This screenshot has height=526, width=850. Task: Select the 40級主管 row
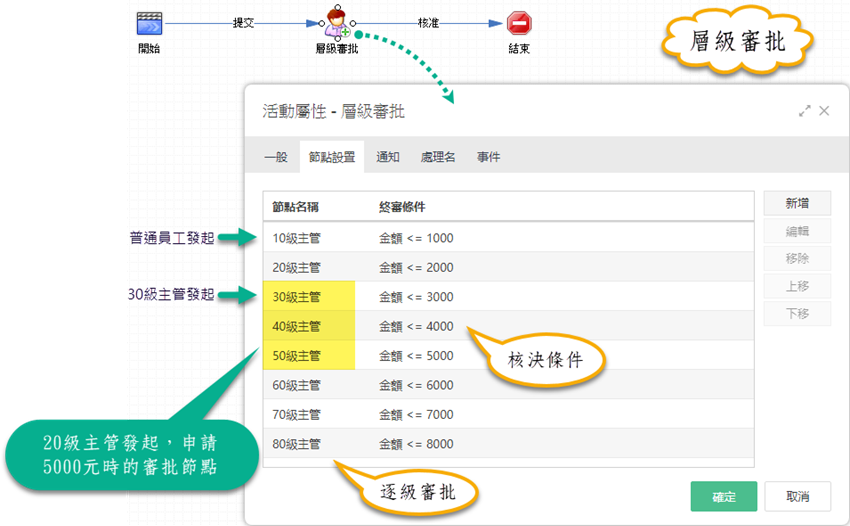pos(508,326)
